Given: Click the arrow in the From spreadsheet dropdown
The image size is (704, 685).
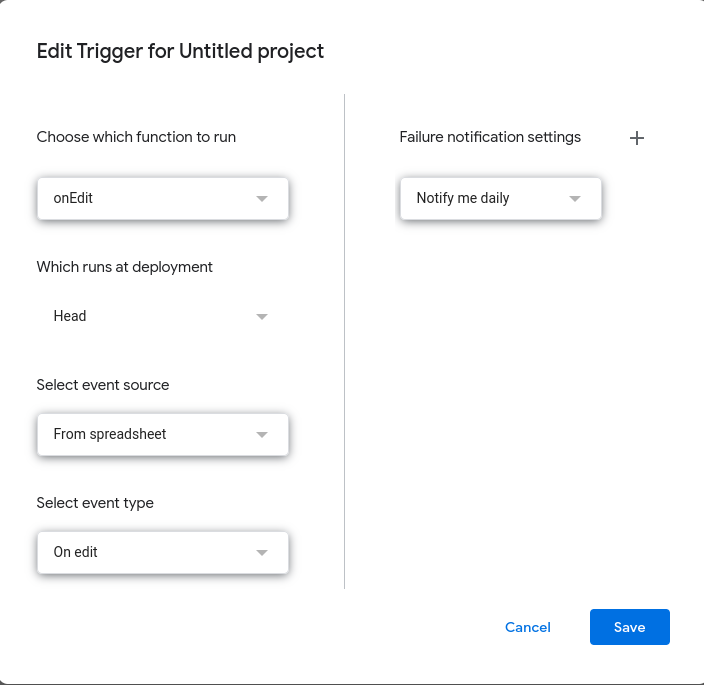Looking at the screenshot, I should coord(262,434).
